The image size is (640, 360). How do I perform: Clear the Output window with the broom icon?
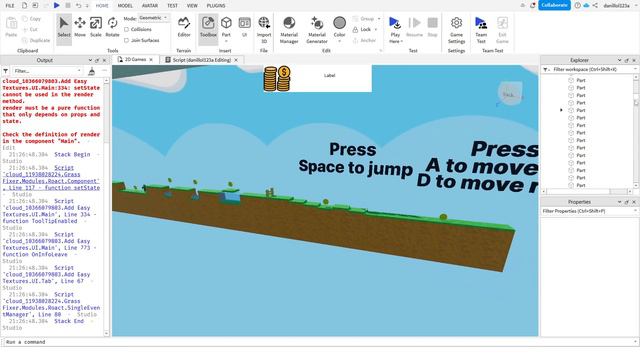91,71
